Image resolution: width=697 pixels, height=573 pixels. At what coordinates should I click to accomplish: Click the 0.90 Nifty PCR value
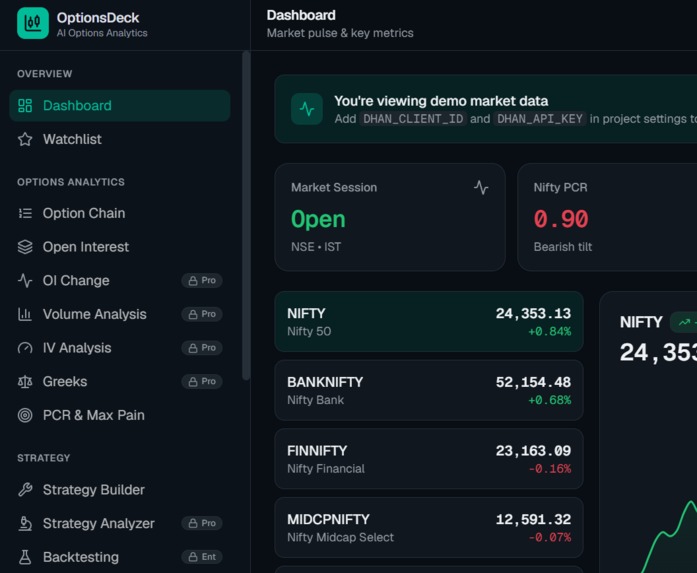pos(561,219)
